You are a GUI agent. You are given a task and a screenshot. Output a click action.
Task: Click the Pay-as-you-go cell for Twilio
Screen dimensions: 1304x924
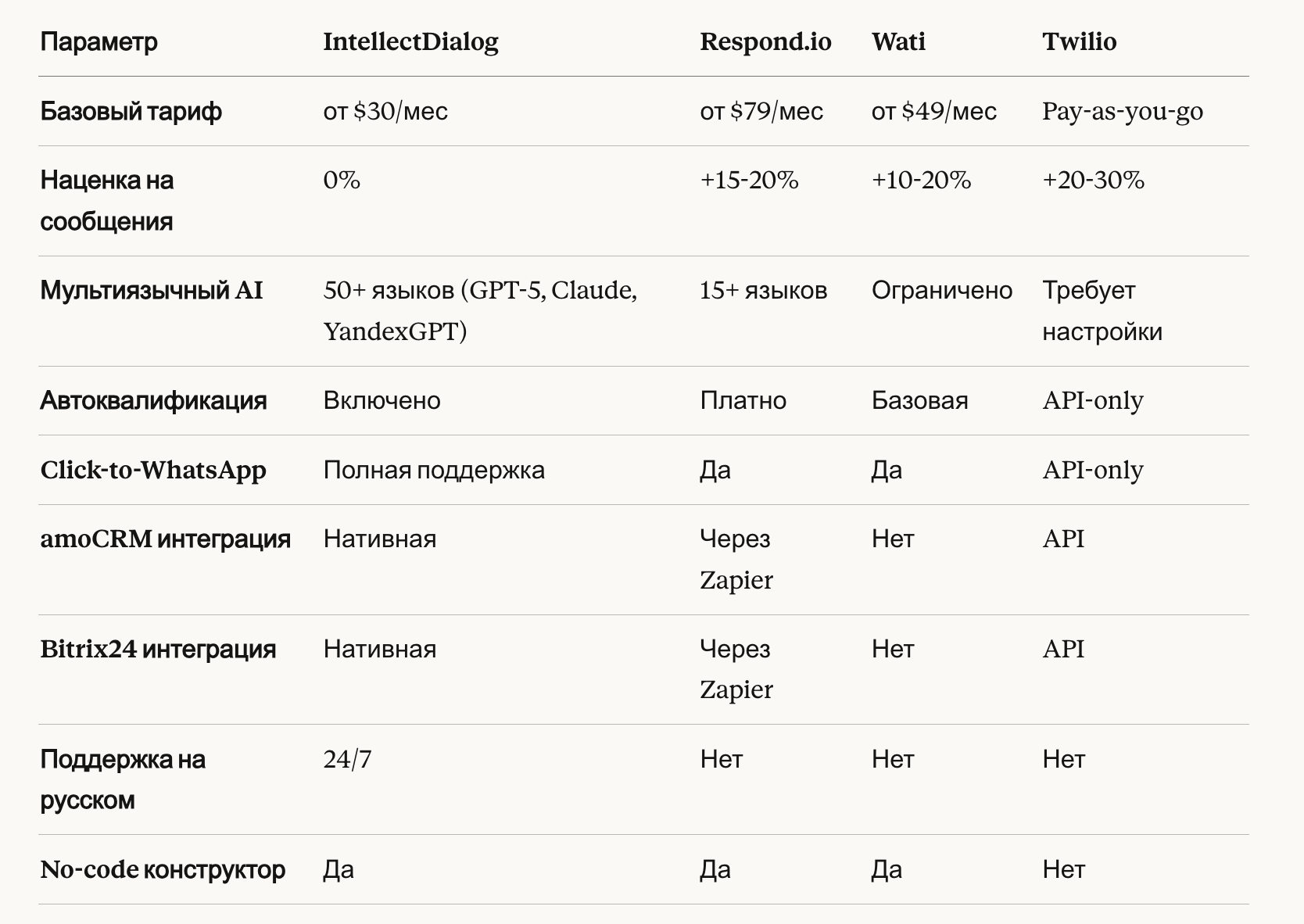click(1122, 111)
